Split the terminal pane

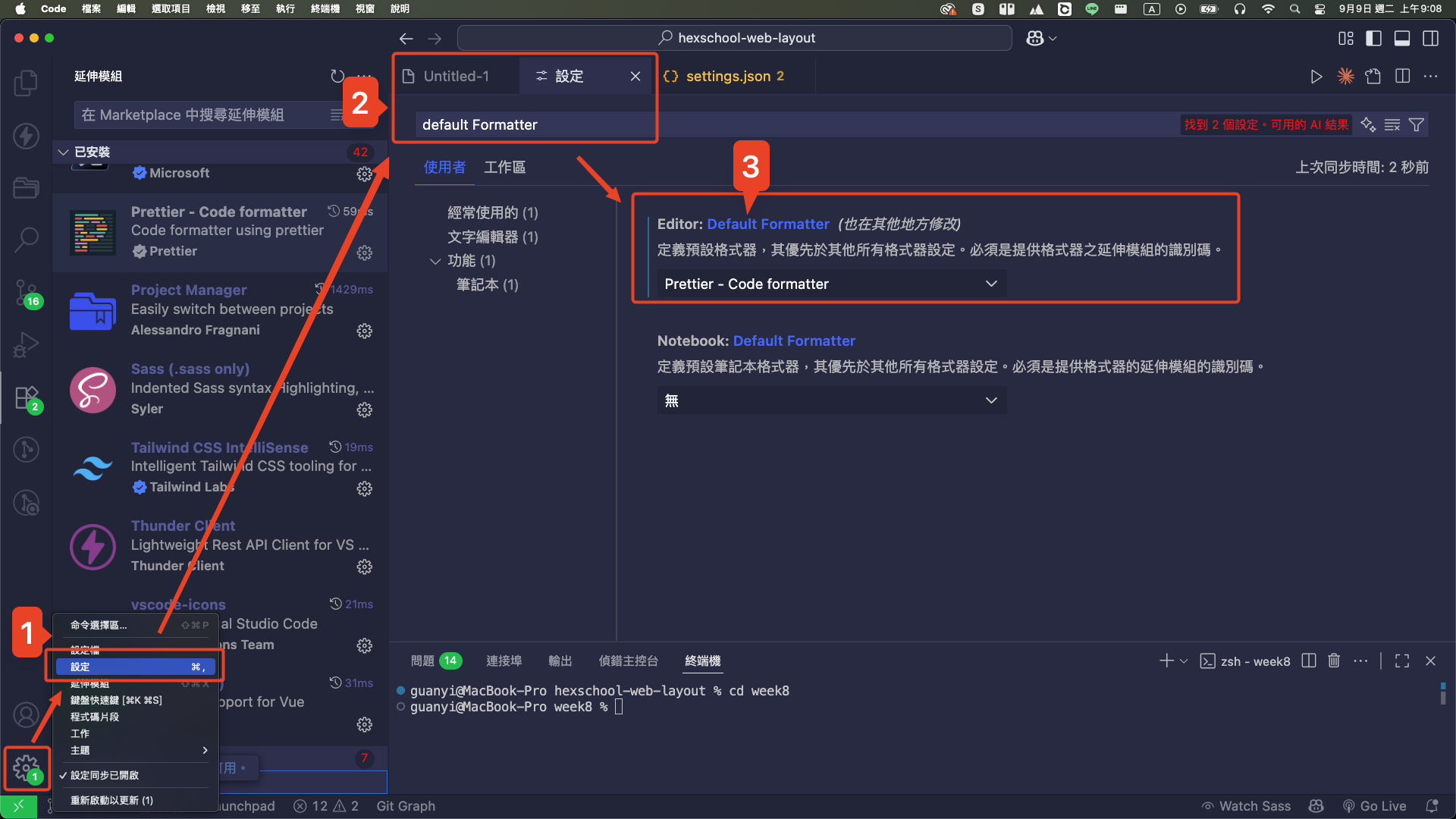(x=1309, y=661)
